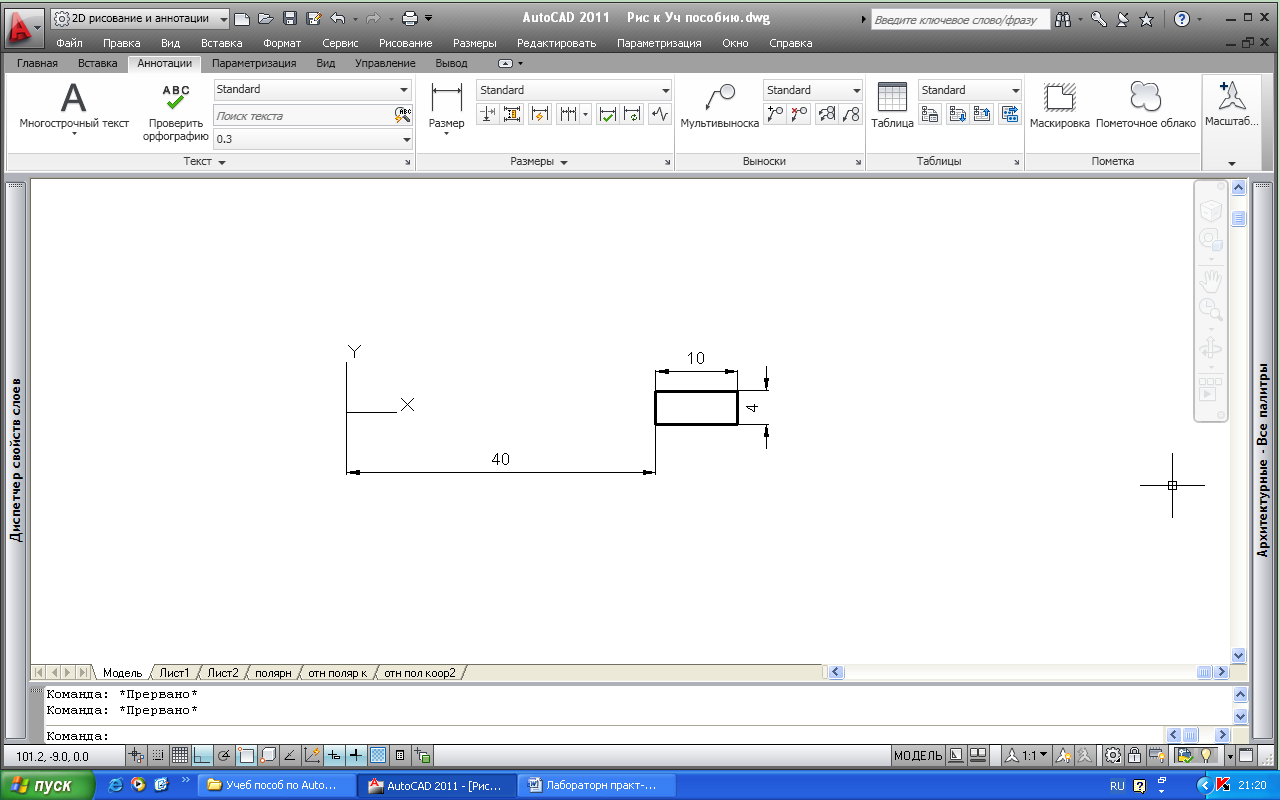Insert a table with the Таблица tool
The width and height of the screenshot is (1280, 800).
pos(891,106)
